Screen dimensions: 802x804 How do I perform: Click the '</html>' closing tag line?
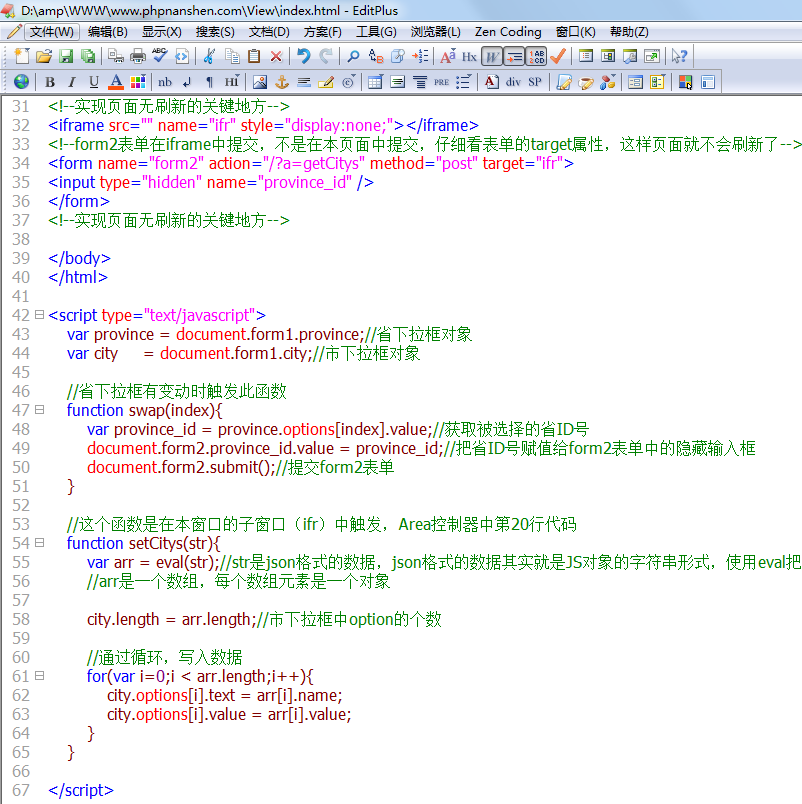78,277
